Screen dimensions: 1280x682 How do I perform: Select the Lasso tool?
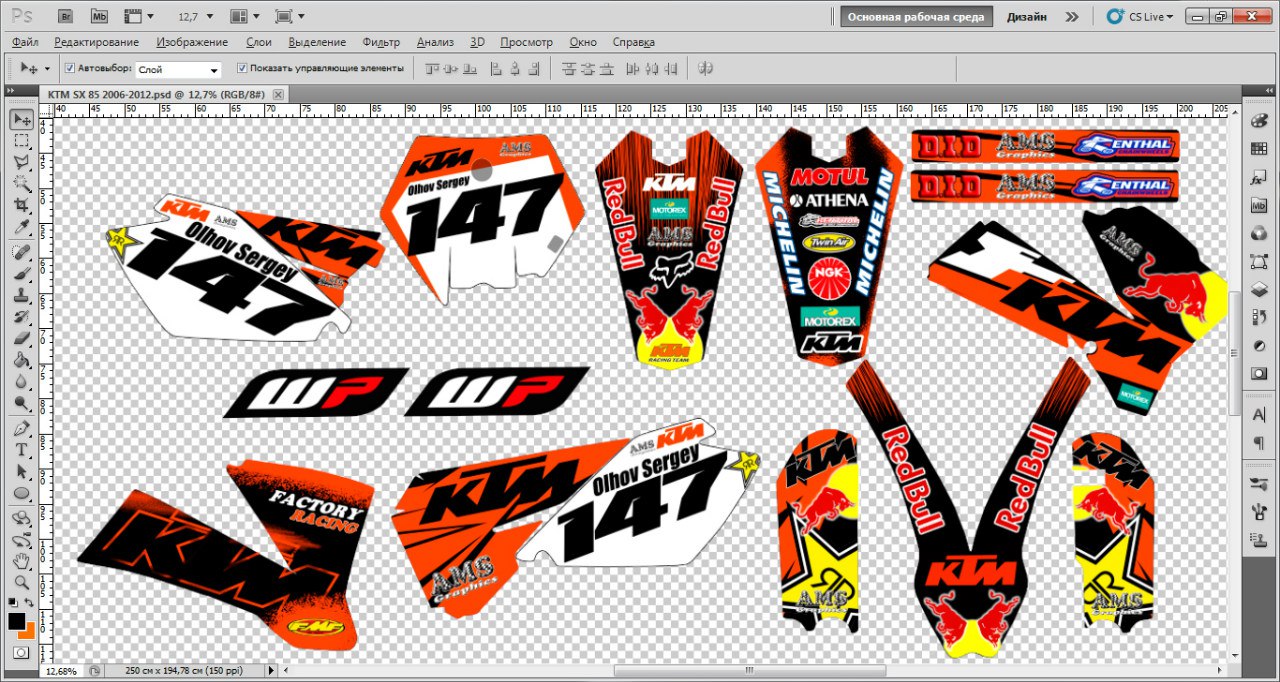[x=21, y=162]
